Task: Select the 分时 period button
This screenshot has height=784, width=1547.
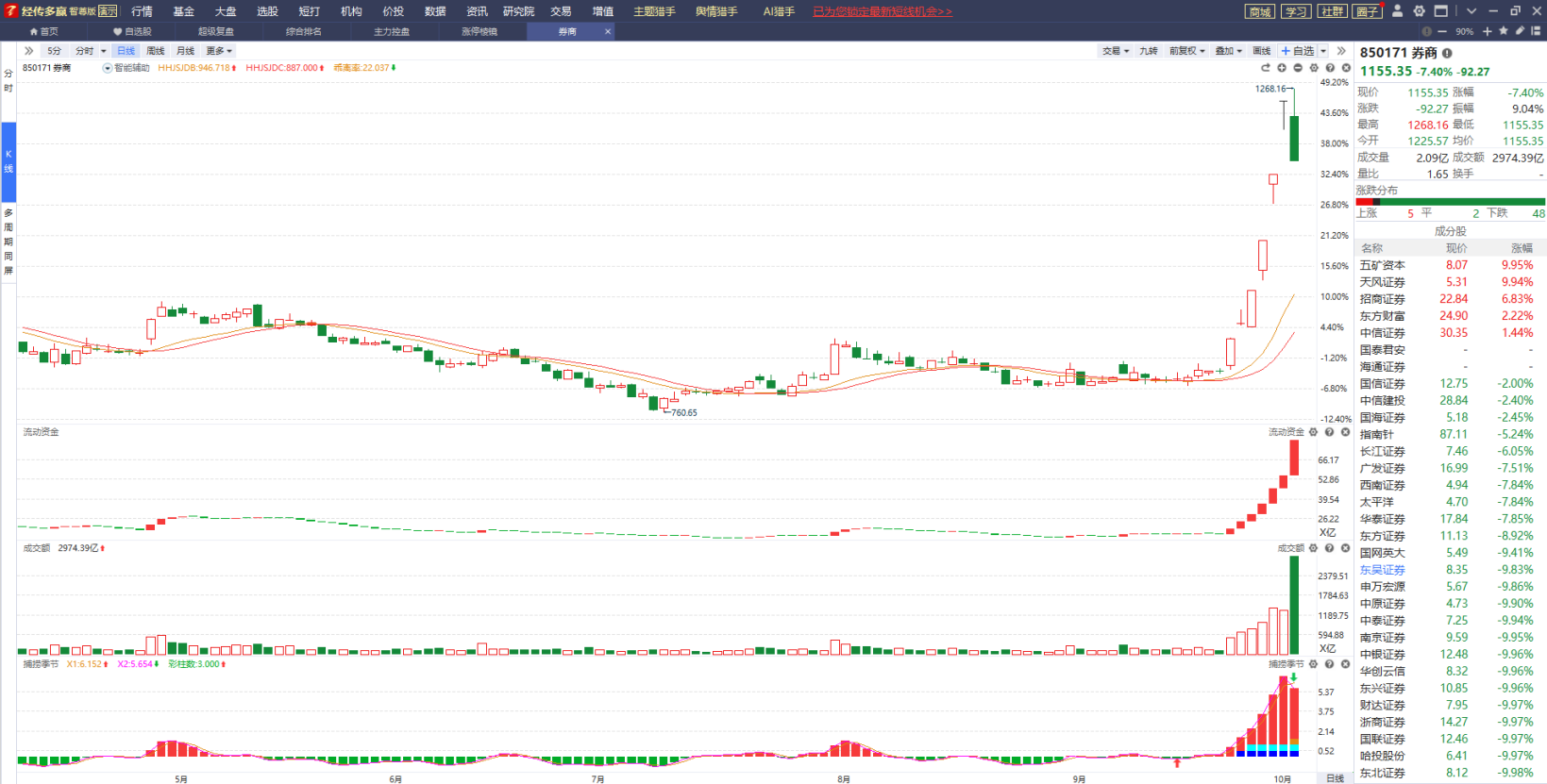Action: pos(85,51)
